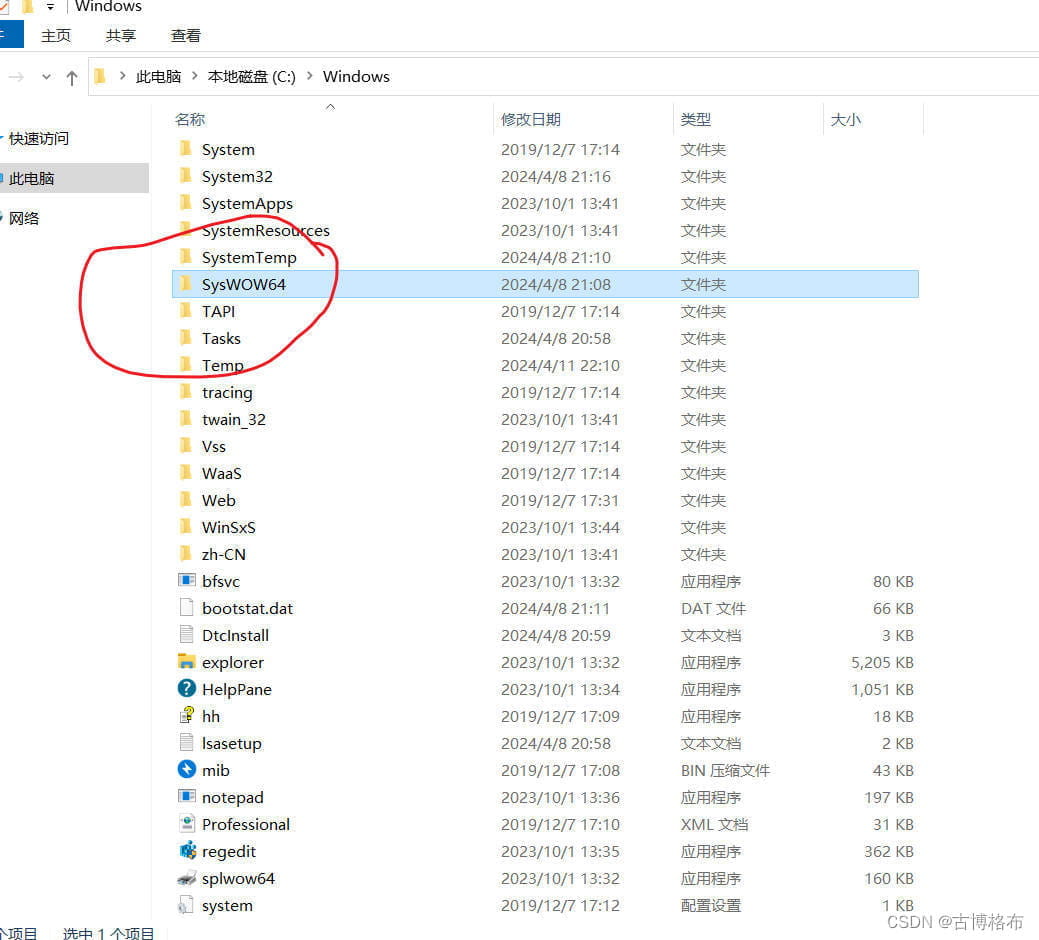Click the hh help application icon
The width and height of the screenshot is (1039, 940).
point(187,715)
